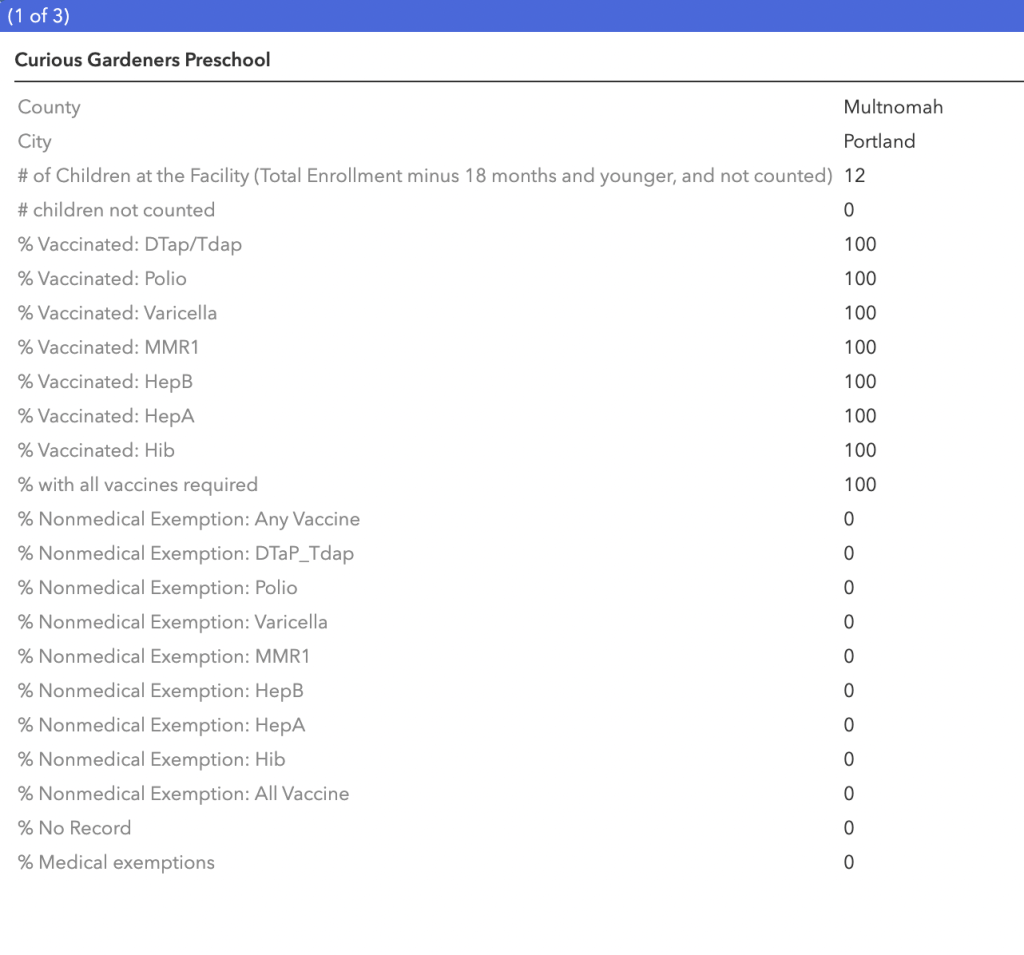Select "% Nonmedical Exemption: All Vaccine" label
This screenshot has height=955, width=1024.
click(184, 794)
